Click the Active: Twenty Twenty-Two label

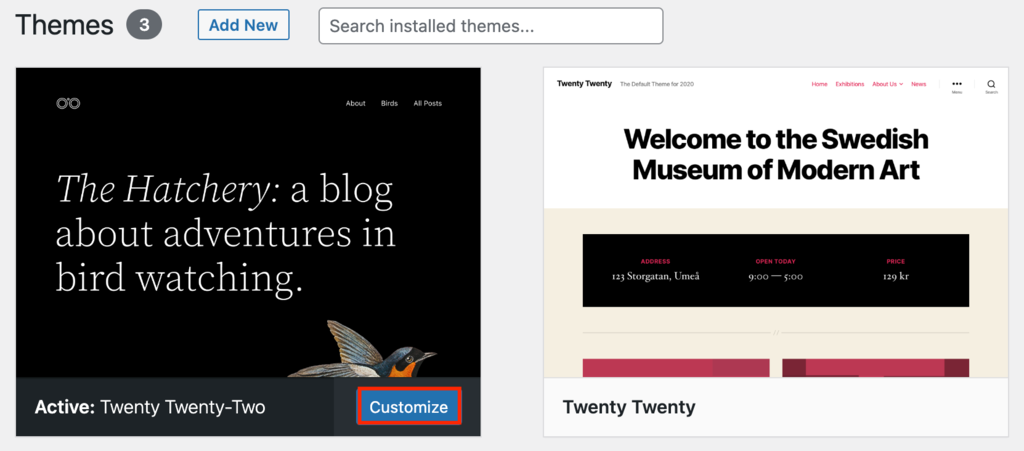tap(150, 407)
